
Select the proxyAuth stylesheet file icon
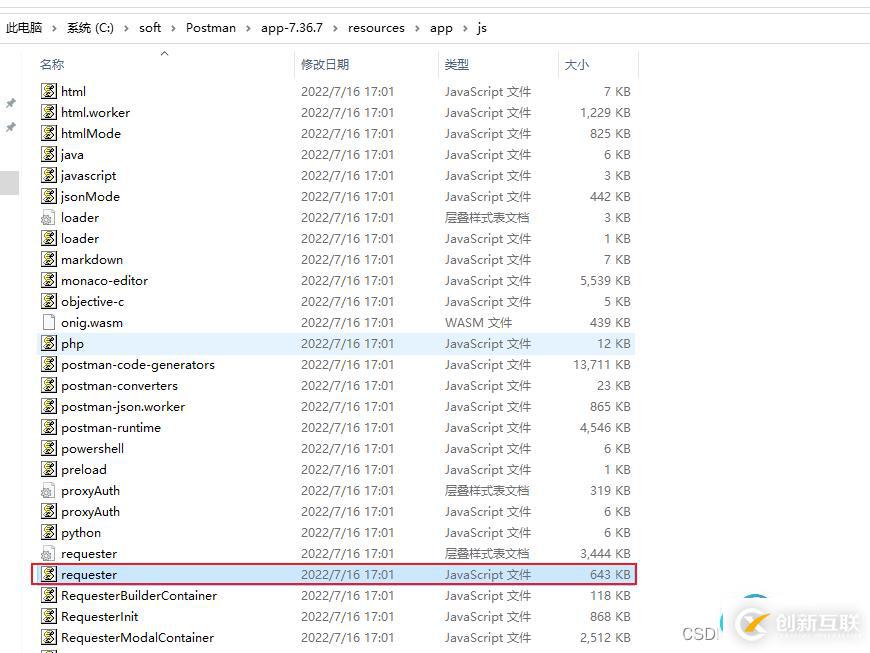pos(48,490)
